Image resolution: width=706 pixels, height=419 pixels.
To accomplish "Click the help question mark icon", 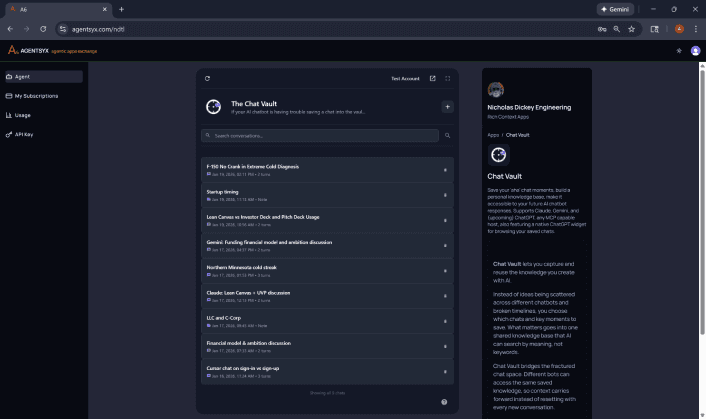I will (x=444, y=402).
